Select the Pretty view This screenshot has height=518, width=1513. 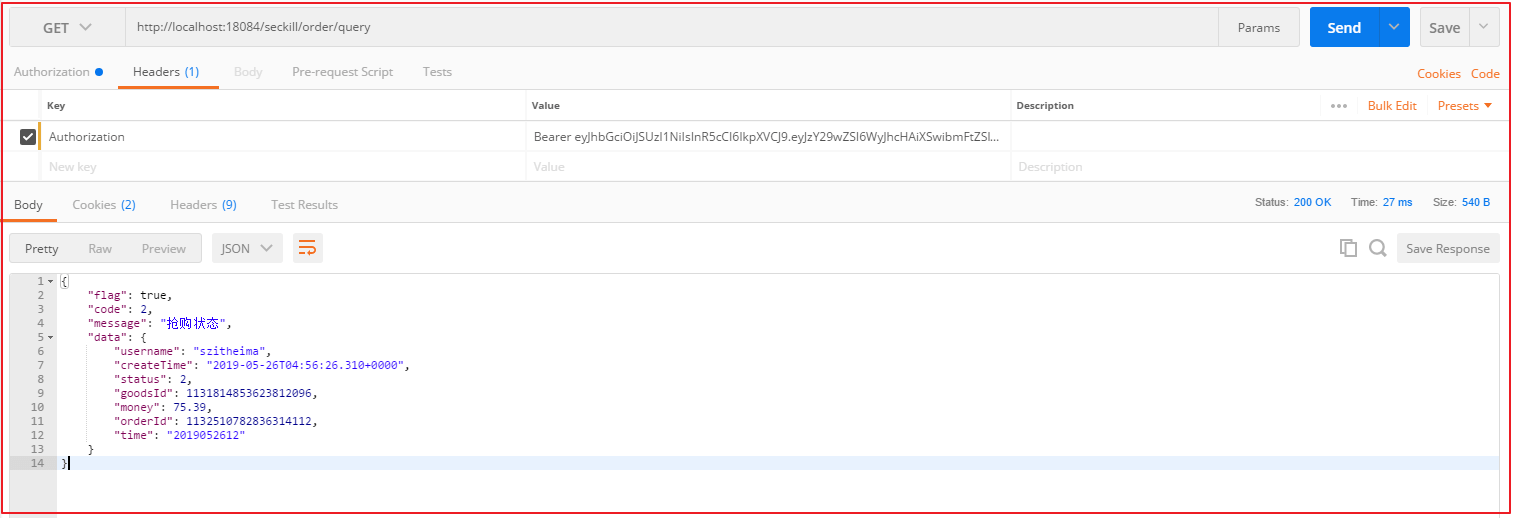coord(42,249)
